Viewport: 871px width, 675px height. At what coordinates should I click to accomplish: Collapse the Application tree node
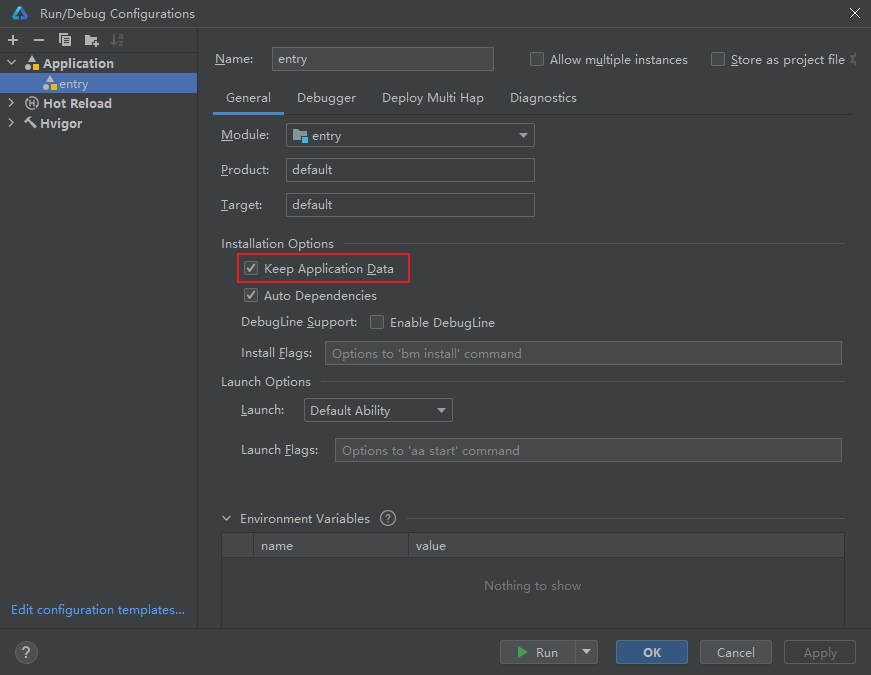[x=12, y=63]
